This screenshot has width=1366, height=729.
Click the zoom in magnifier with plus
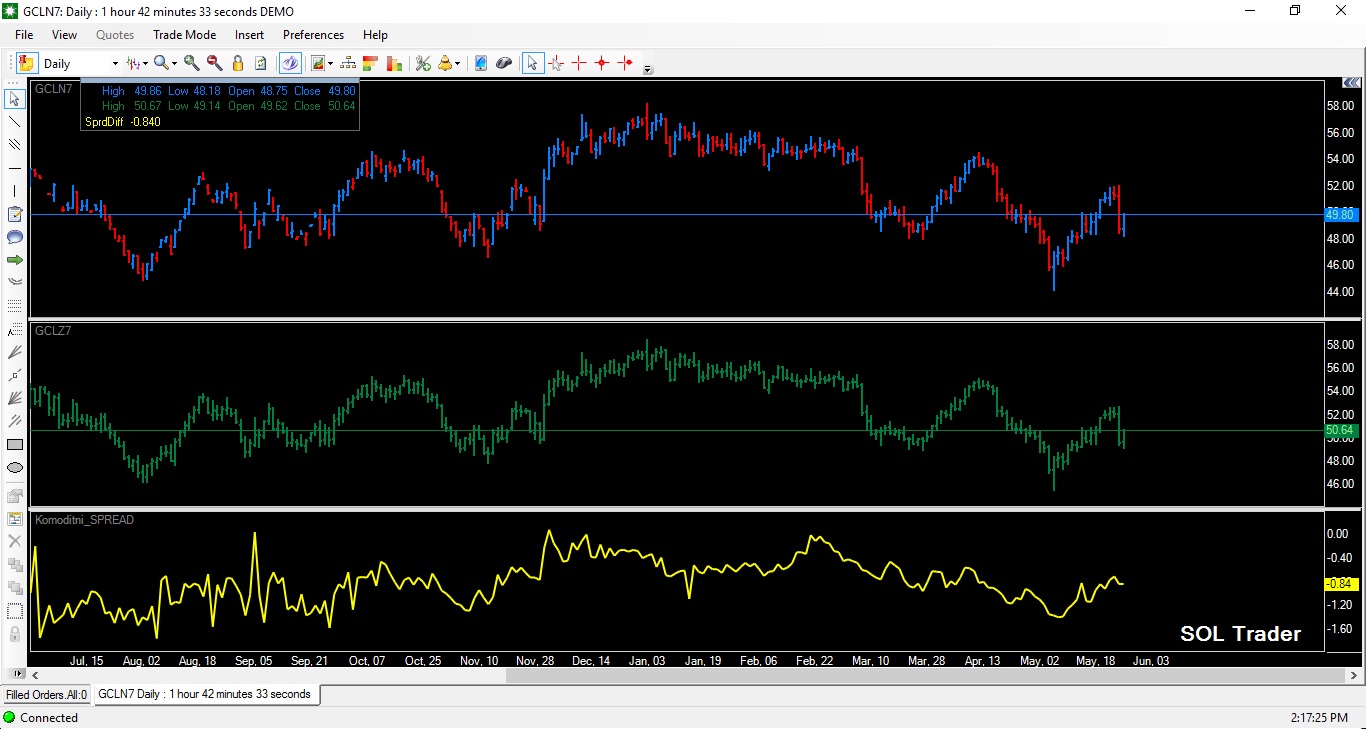191,63
